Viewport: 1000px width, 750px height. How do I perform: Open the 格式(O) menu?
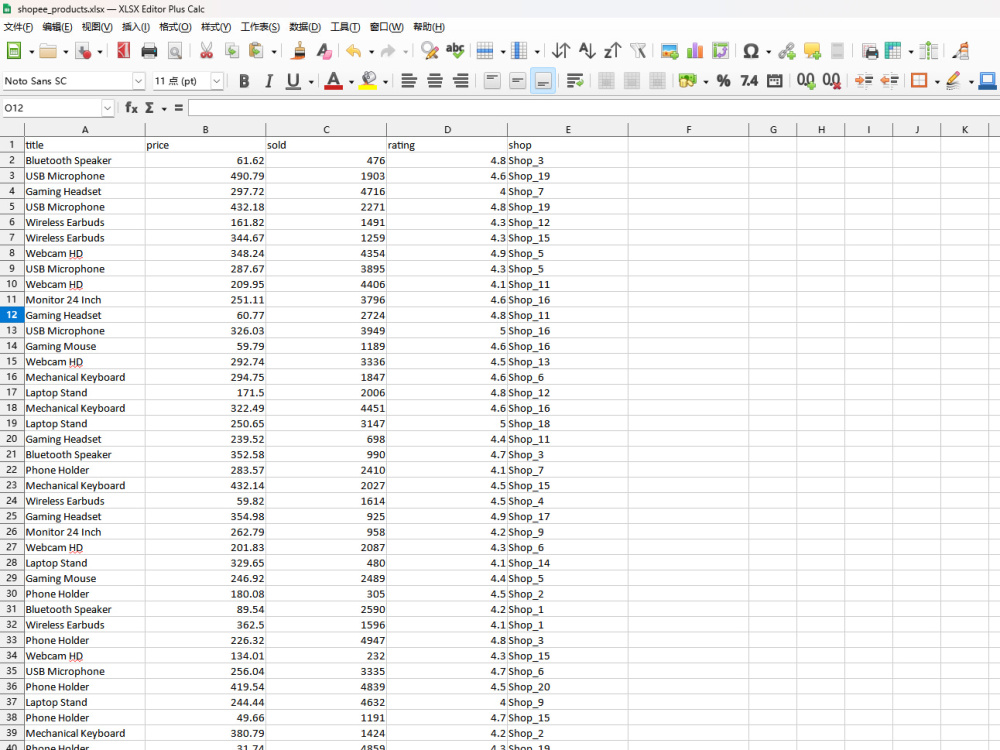[175, 27]
